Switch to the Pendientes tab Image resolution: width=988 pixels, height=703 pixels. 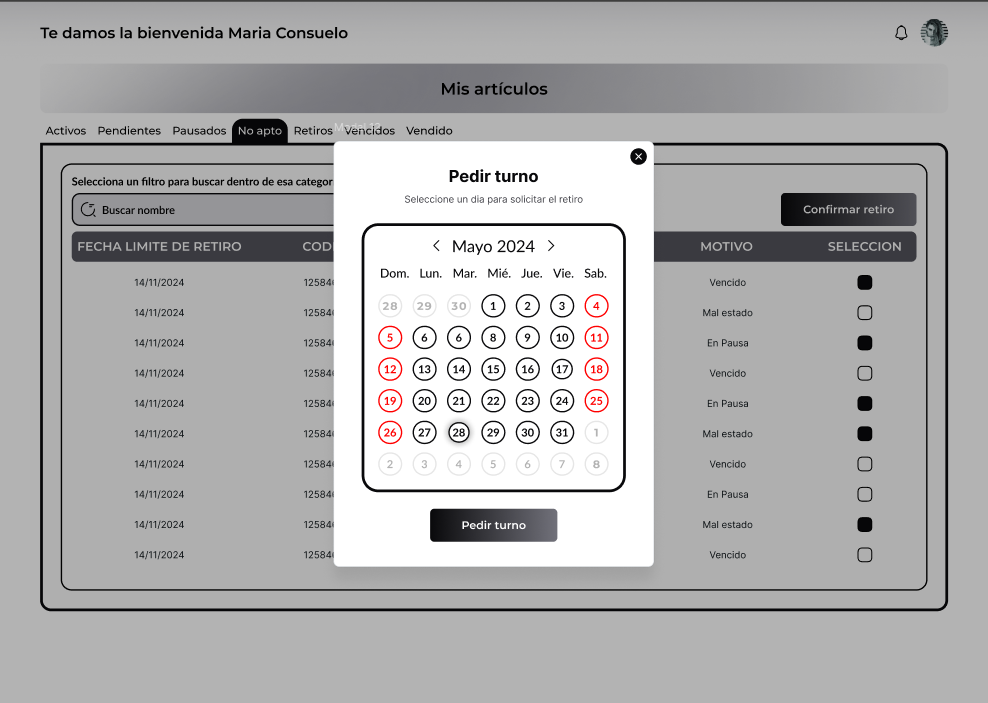point(129,130)
